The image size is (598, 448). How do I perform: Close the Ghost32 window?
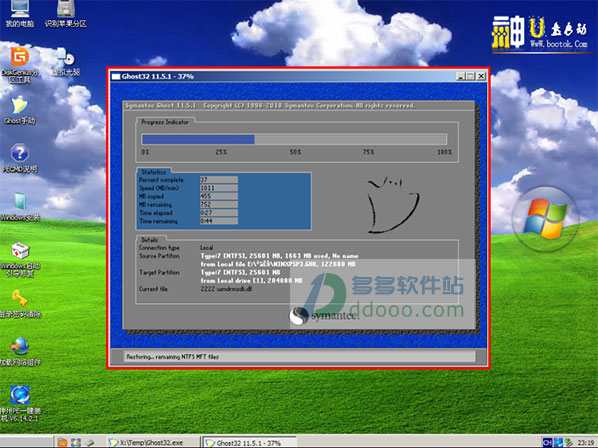point(481,76)
